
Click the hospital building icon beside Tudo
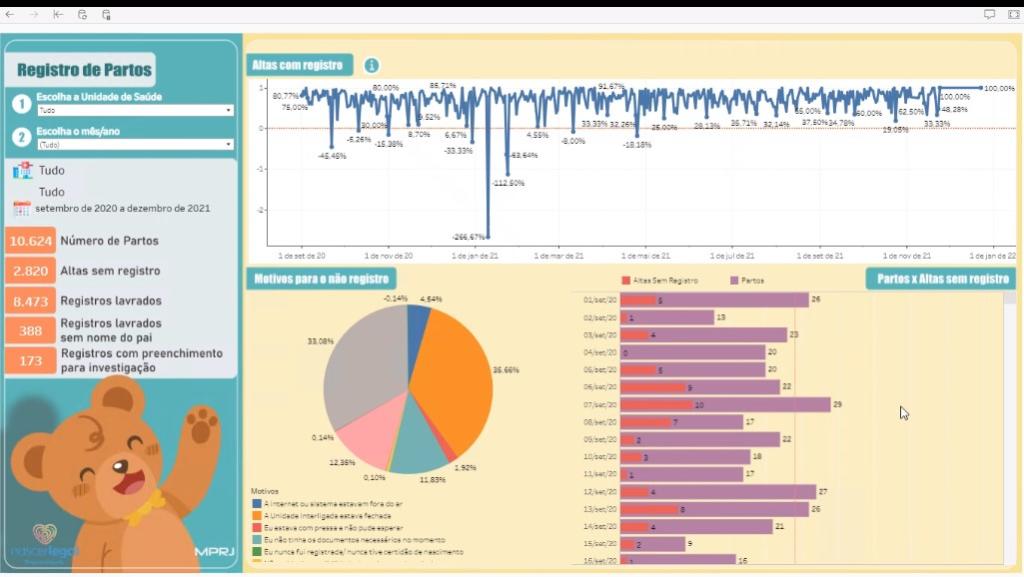(22, 171)
